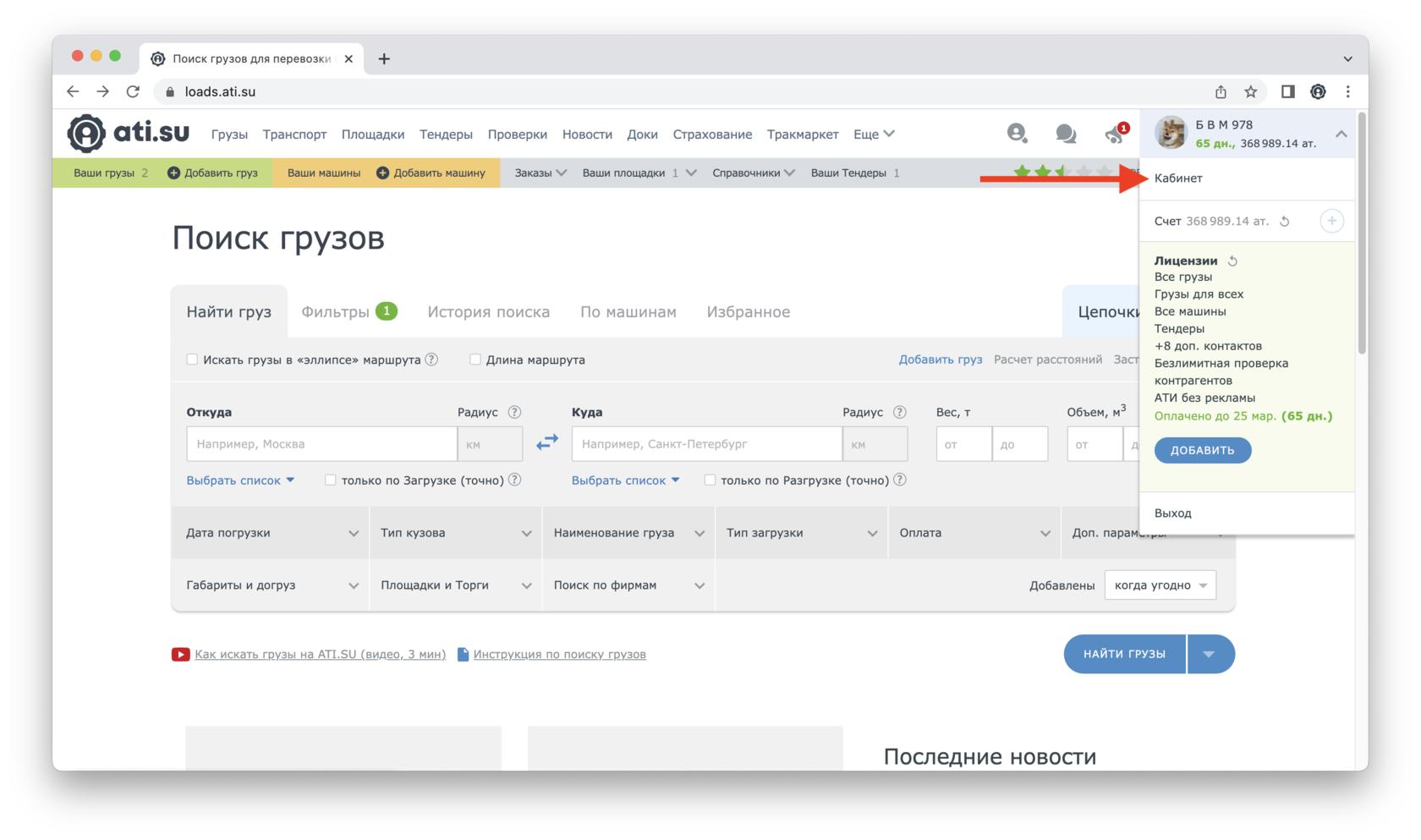1421x840 pixels.
Task: Check только по Загрузке (точно)
Action: (331, 480)
